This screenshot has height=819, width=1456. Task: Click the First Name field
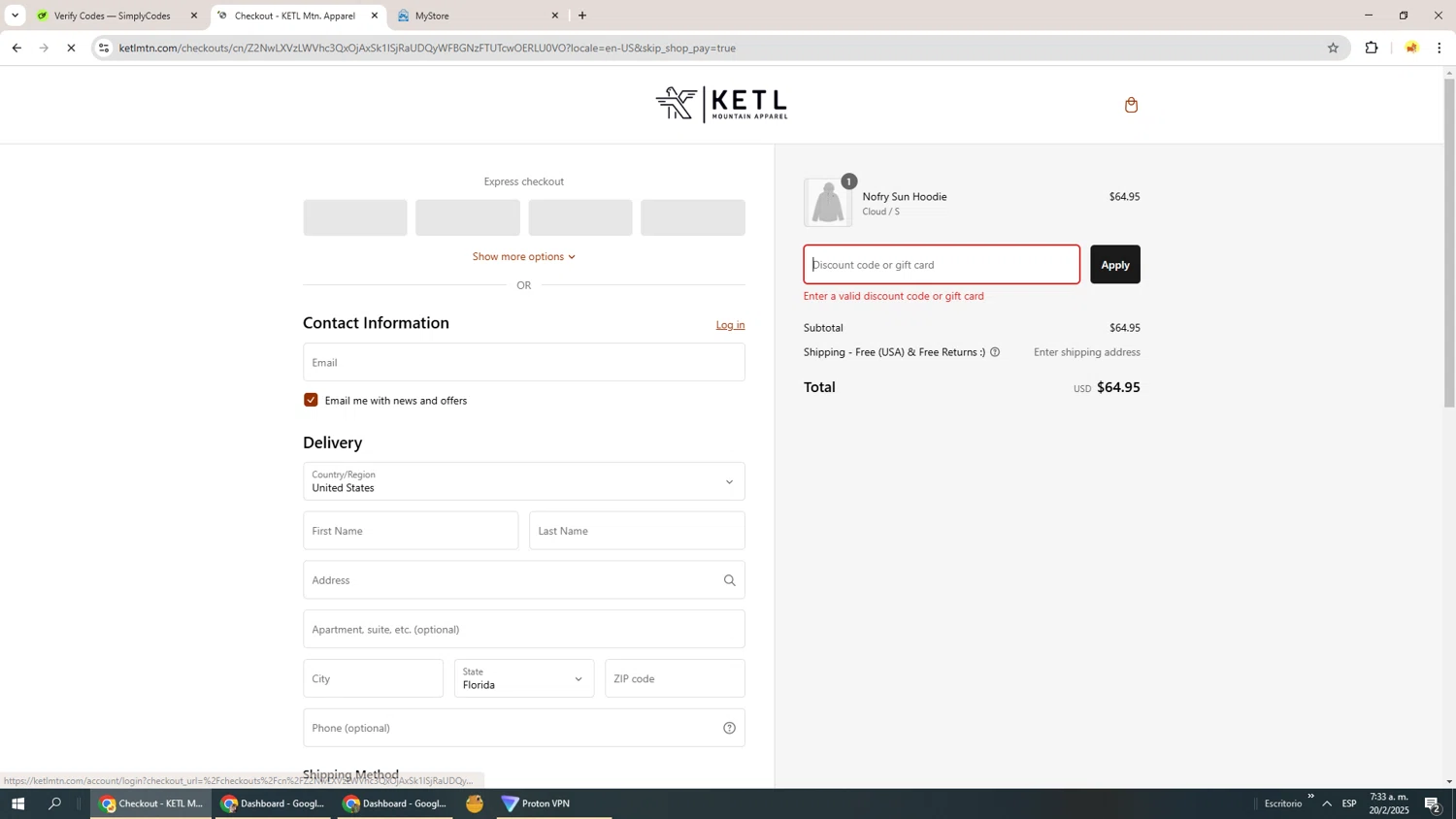point(411,531)
